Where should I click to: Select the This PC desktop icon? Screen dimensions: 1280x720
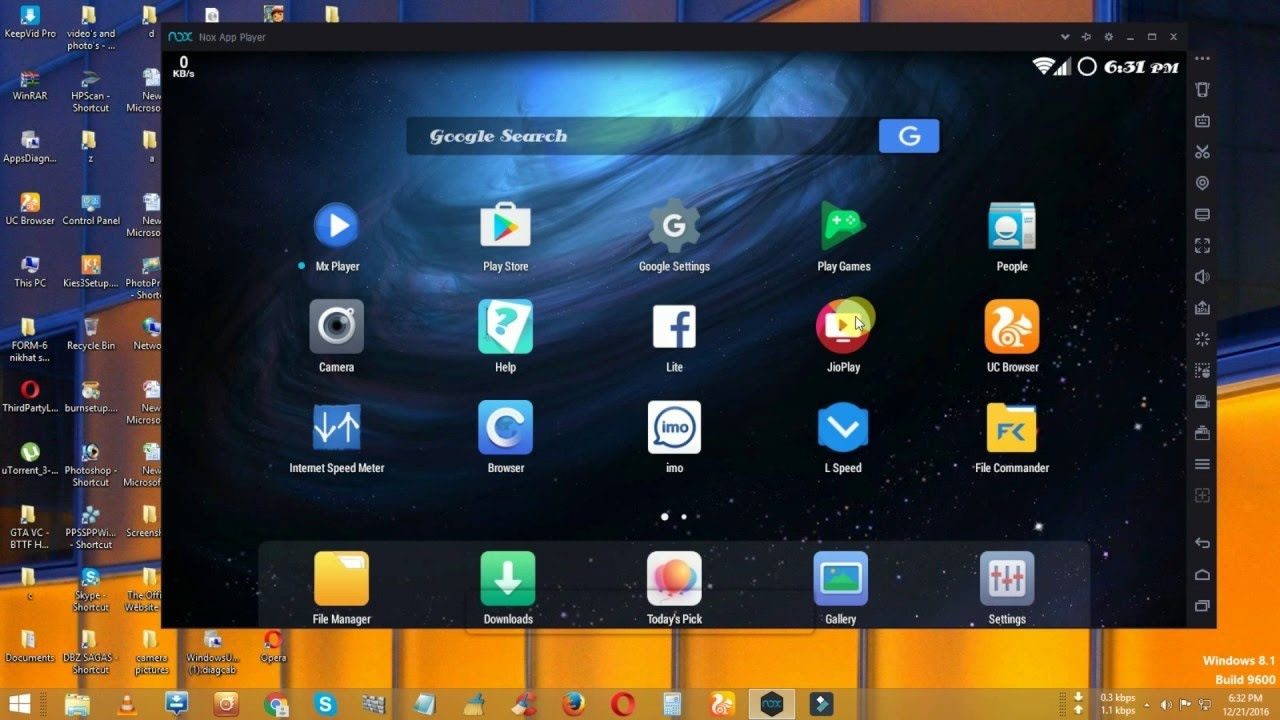30,271
